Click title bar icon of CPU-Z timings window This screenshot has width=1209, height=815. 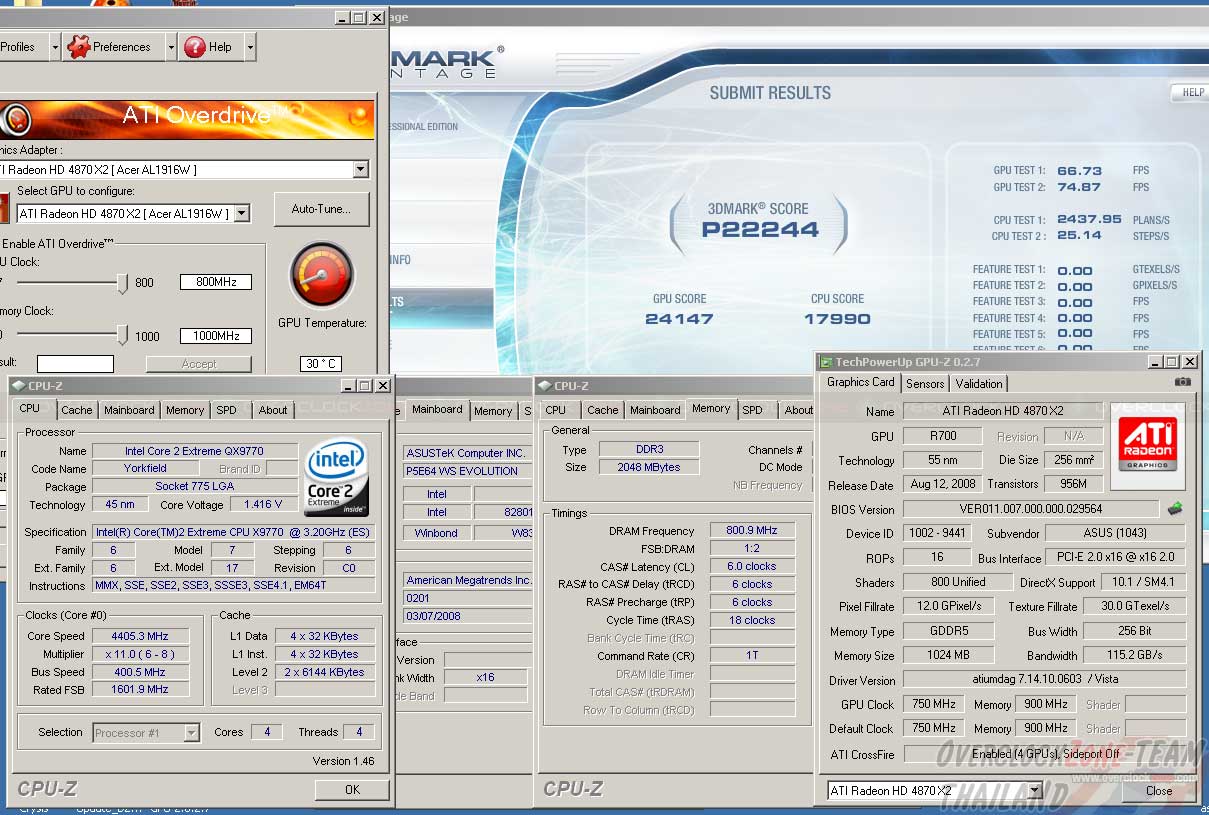(x=545, y=386)
